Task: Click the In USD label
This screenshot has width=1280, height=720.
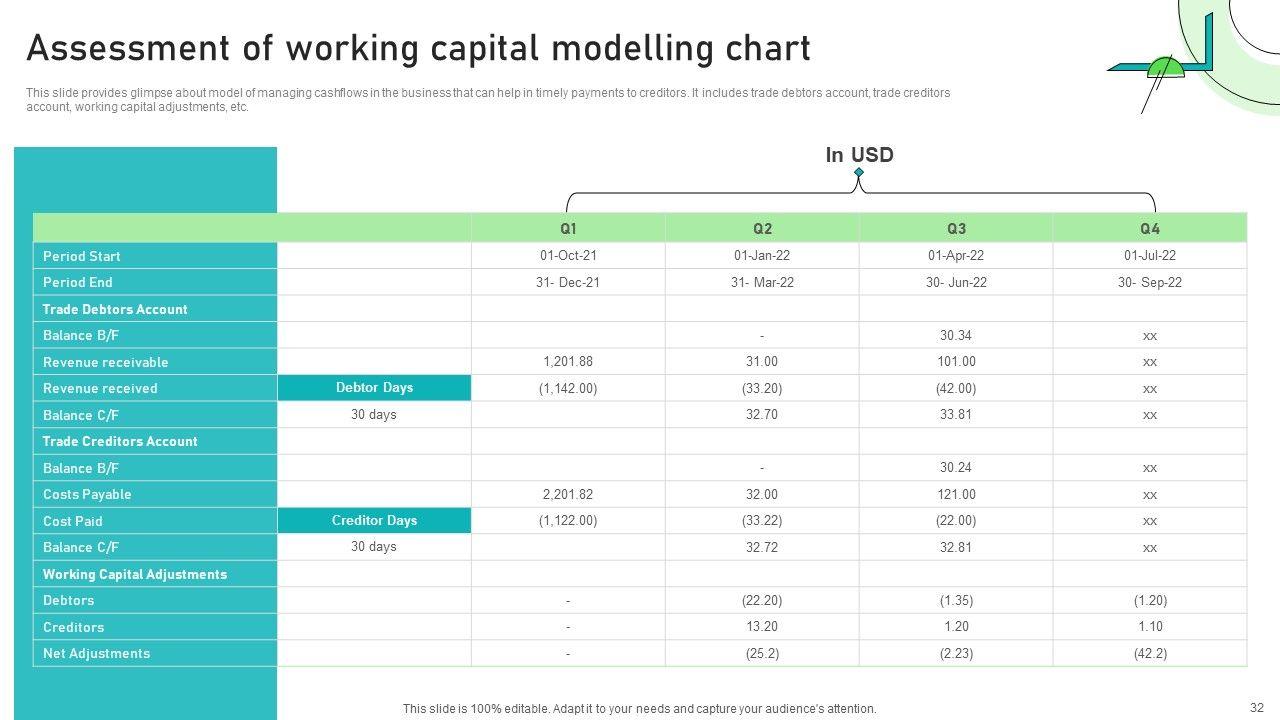Action: tap(859, 155)
